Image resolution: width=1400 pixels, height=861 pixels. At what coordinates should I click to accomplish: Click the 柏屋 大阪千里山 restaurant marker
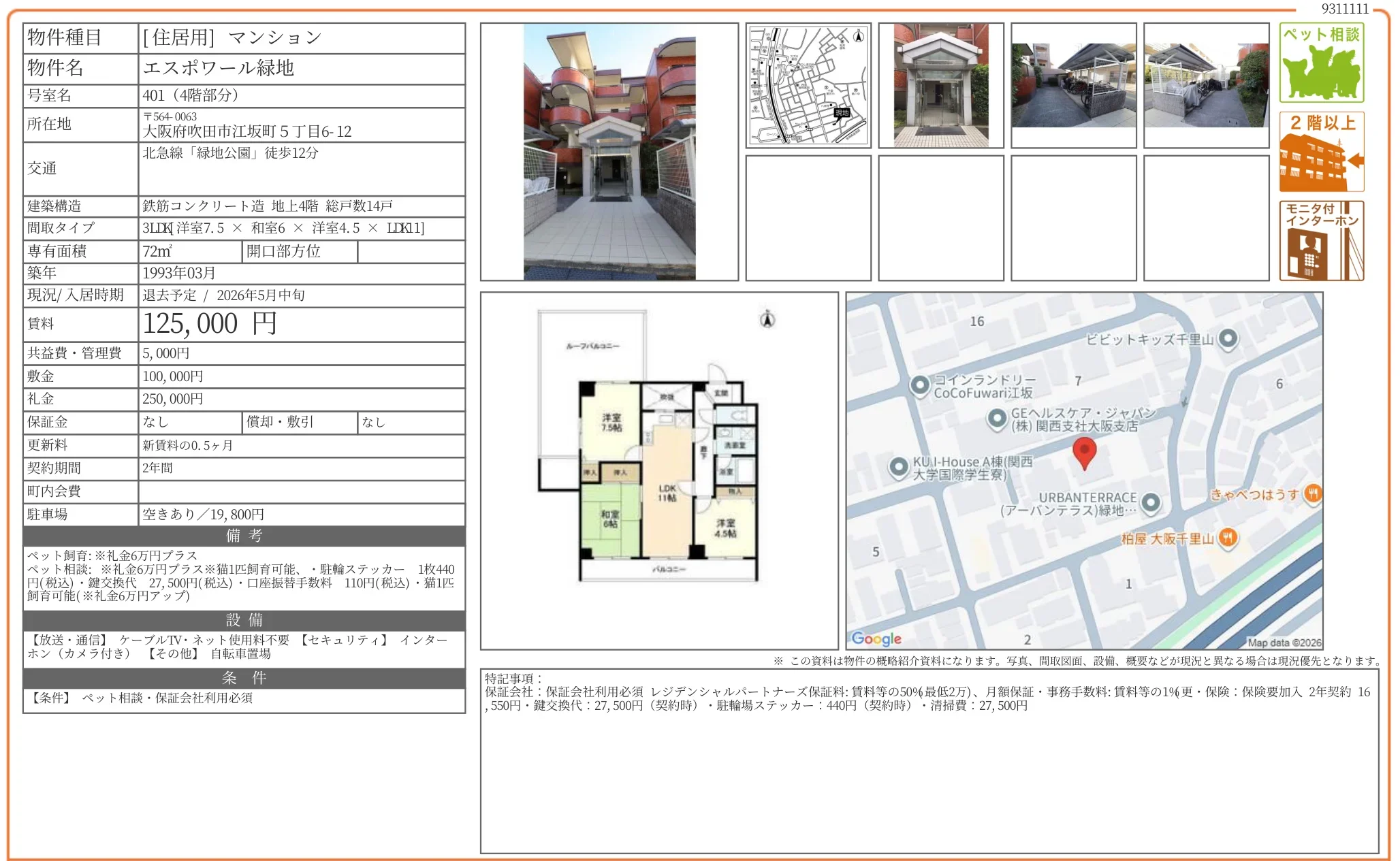[1227, 538]
